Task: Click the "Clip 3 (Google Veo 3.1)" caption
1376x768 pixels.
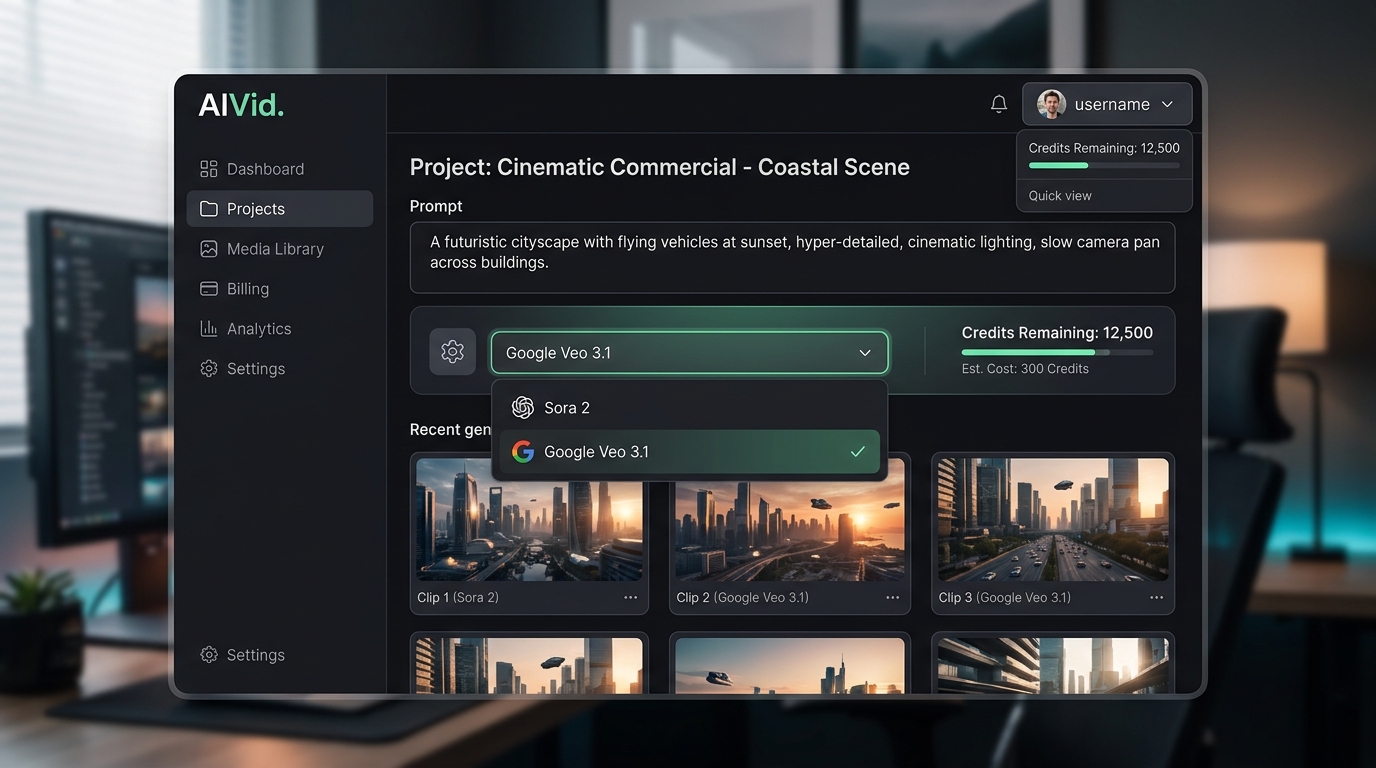Action: tap(1005, 597)
